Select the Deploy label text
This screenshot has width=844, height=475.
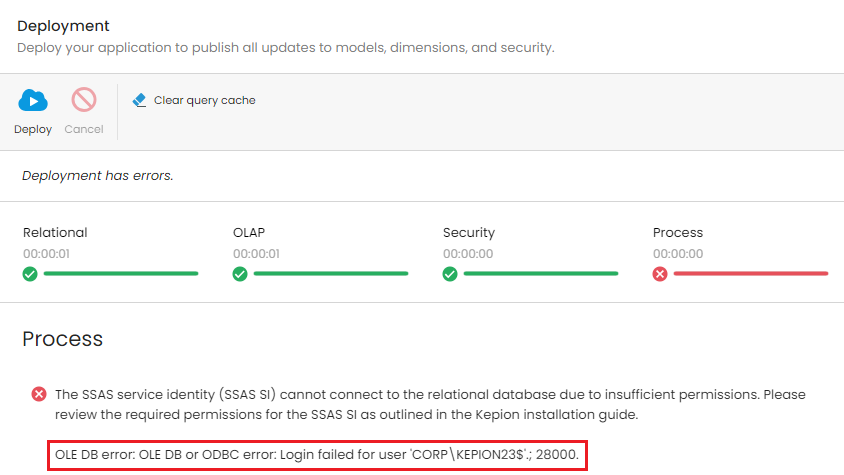point(33,130)
